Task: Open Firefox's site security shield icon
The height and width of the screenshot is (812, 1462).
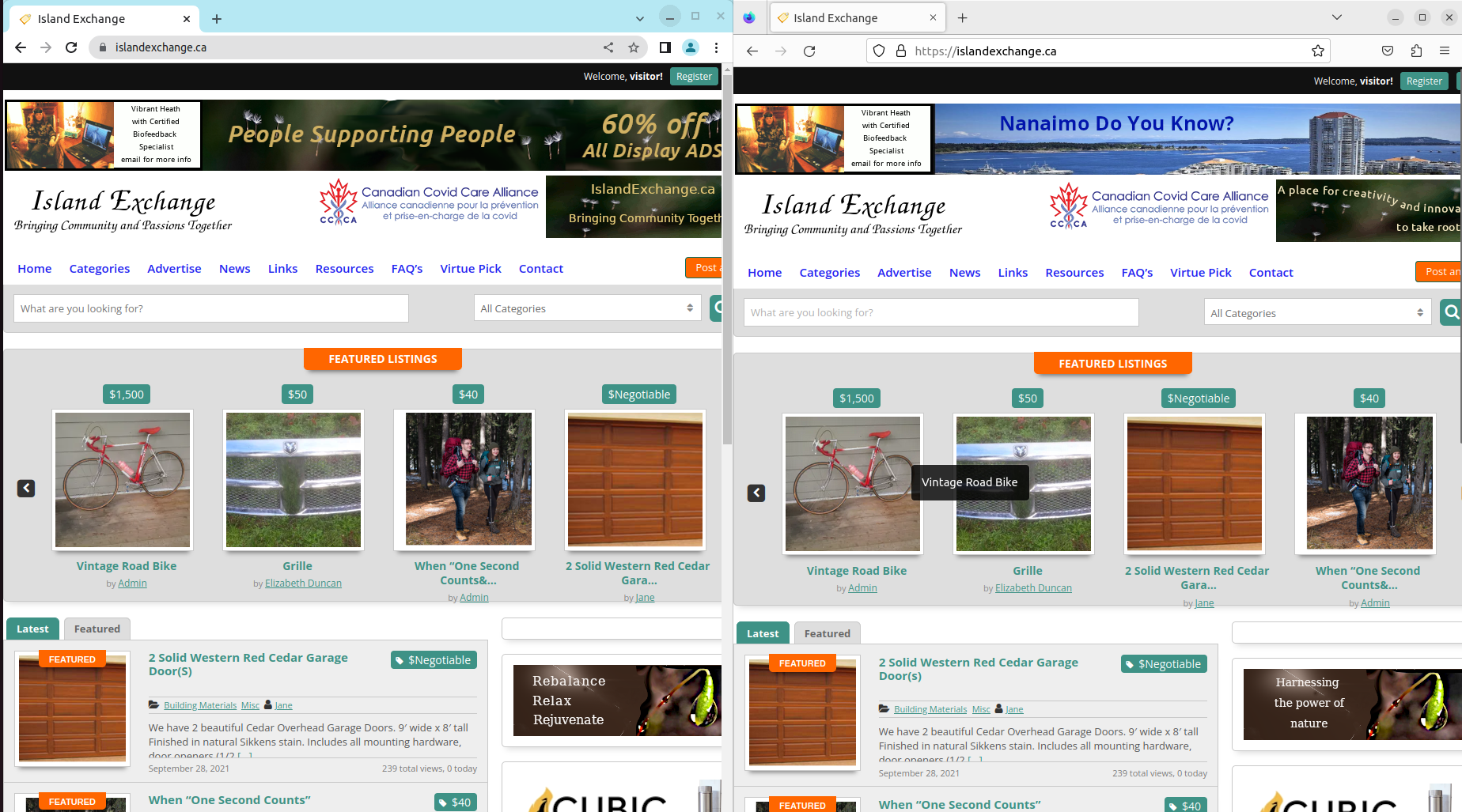Action: point(878,50)
